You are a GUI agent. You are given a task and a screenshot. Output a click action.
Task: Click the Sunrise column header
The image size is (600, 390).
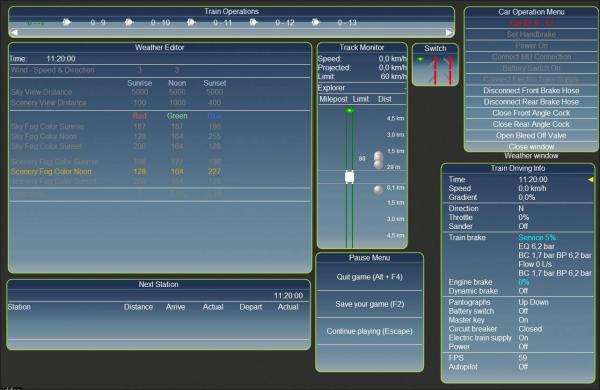pos(140,83)
